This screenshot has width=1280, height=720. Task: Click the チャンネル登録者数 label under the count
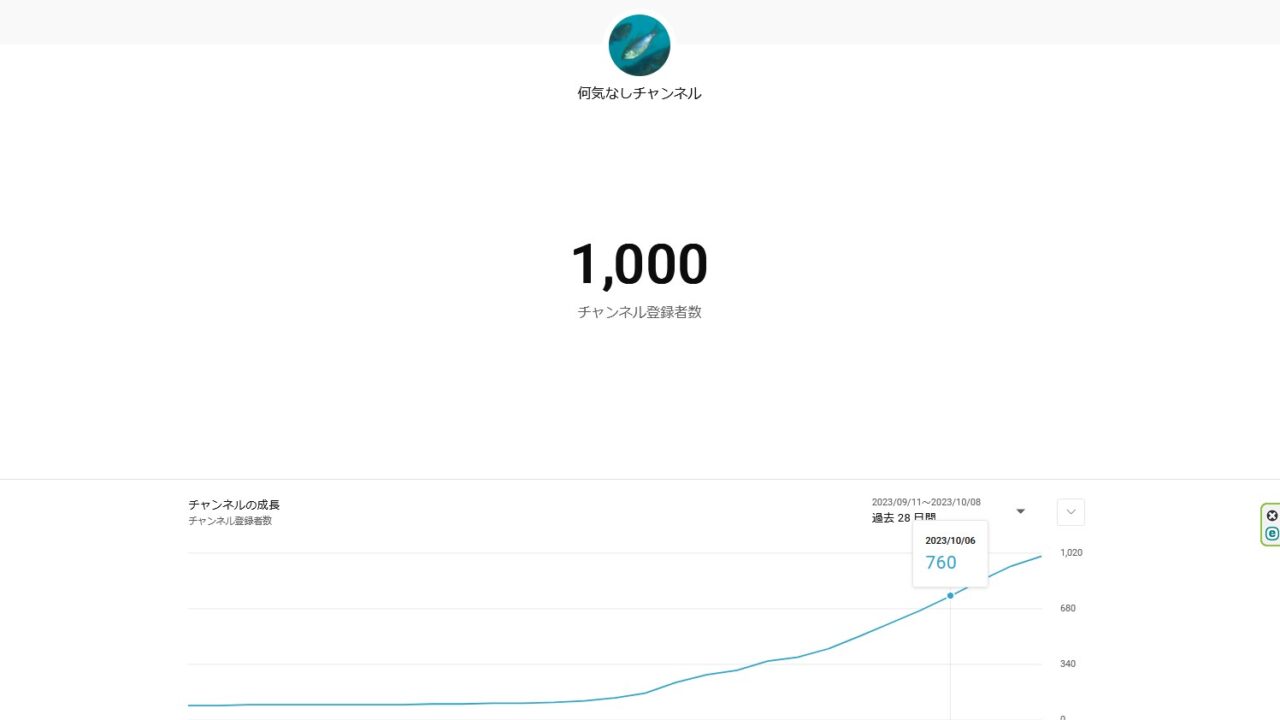coord(639,312)
